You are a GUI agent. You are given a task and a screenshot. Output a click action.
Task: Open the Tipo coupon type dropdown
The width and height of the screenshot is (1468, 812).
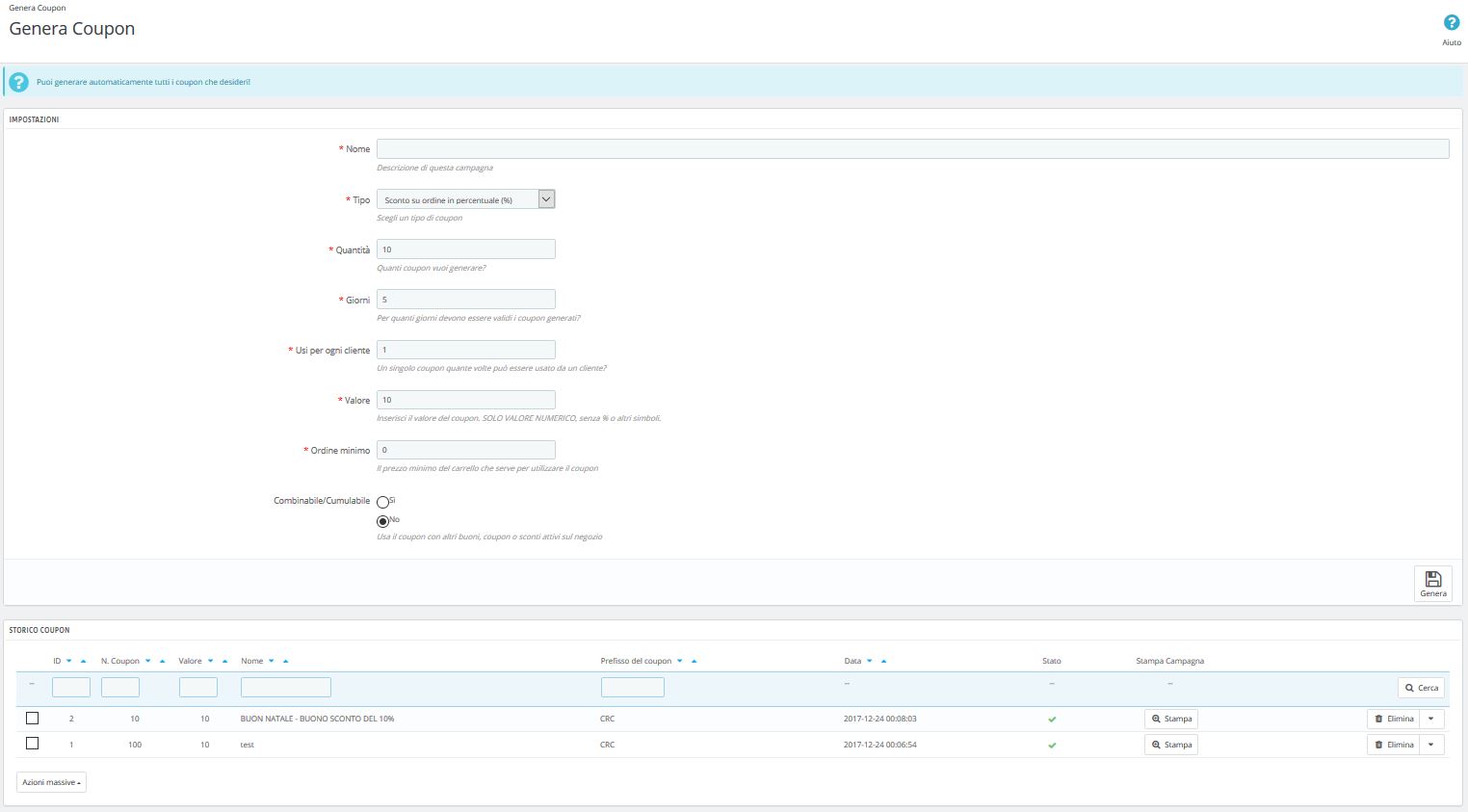pyautogui.click(x=465, y=199)
